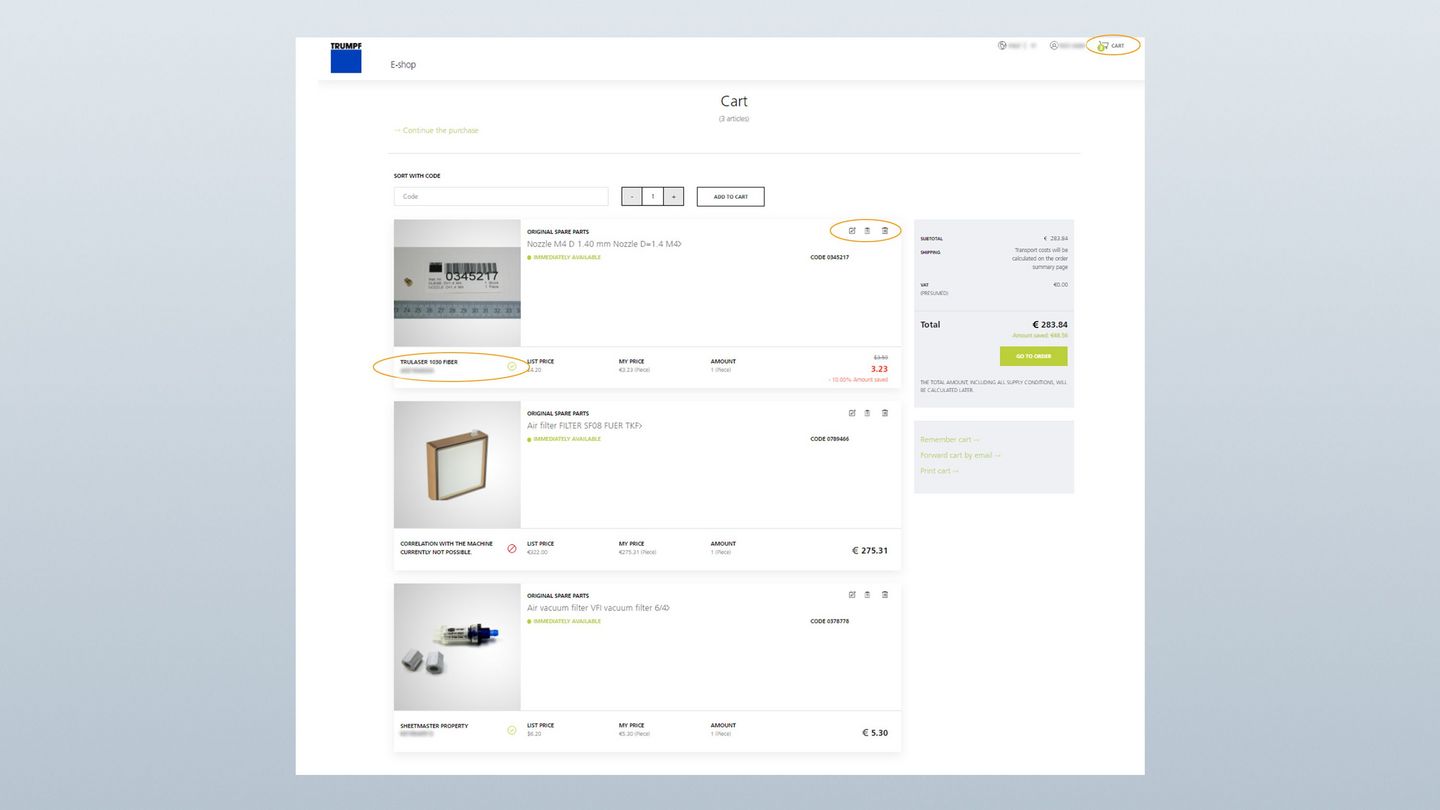Viewport: 1440px width, 810px height.
Task: Click the shopping cart icon in header
Action: [1103, 46]
